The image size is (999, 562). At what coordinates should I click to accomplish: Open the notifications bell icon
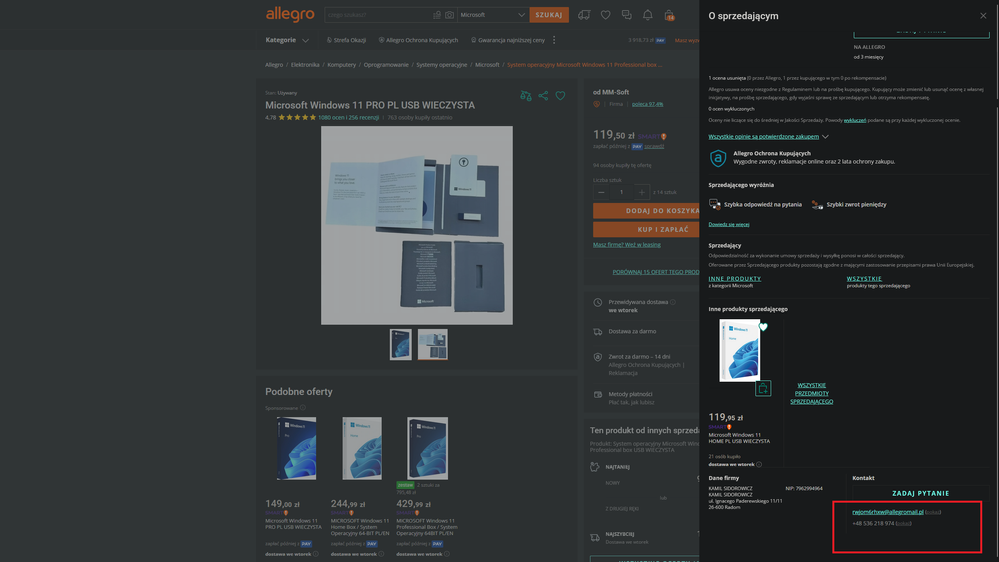647,15
